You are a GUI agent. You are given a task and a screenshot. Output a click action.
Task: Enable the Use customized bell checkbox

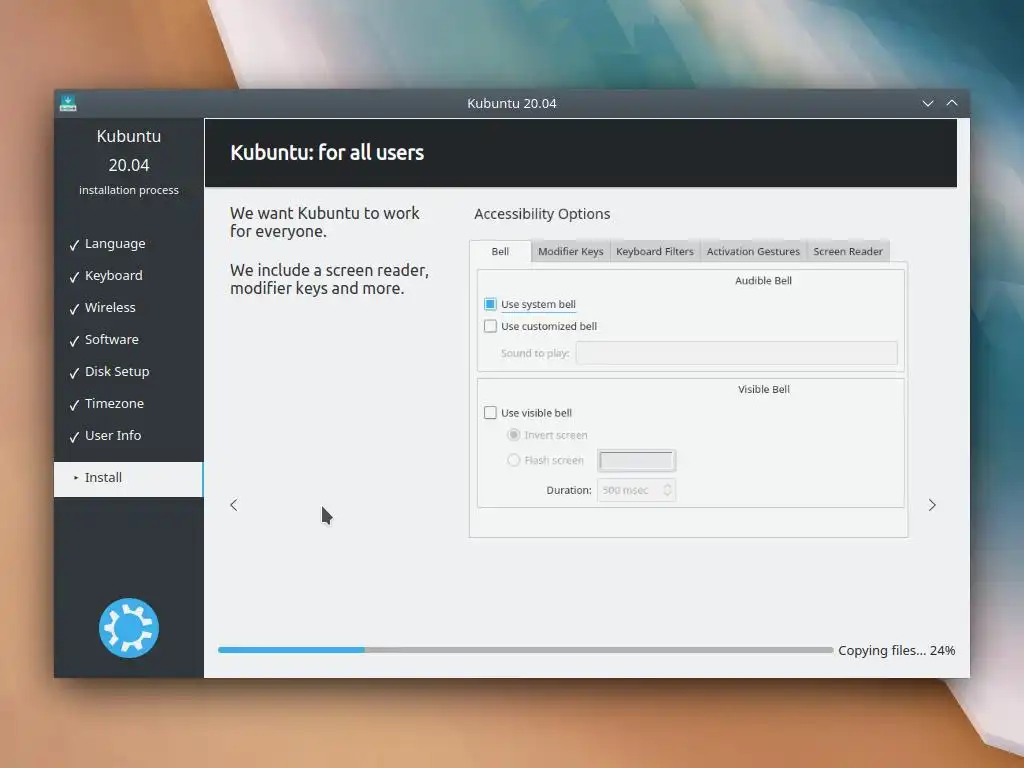[490, 326]
